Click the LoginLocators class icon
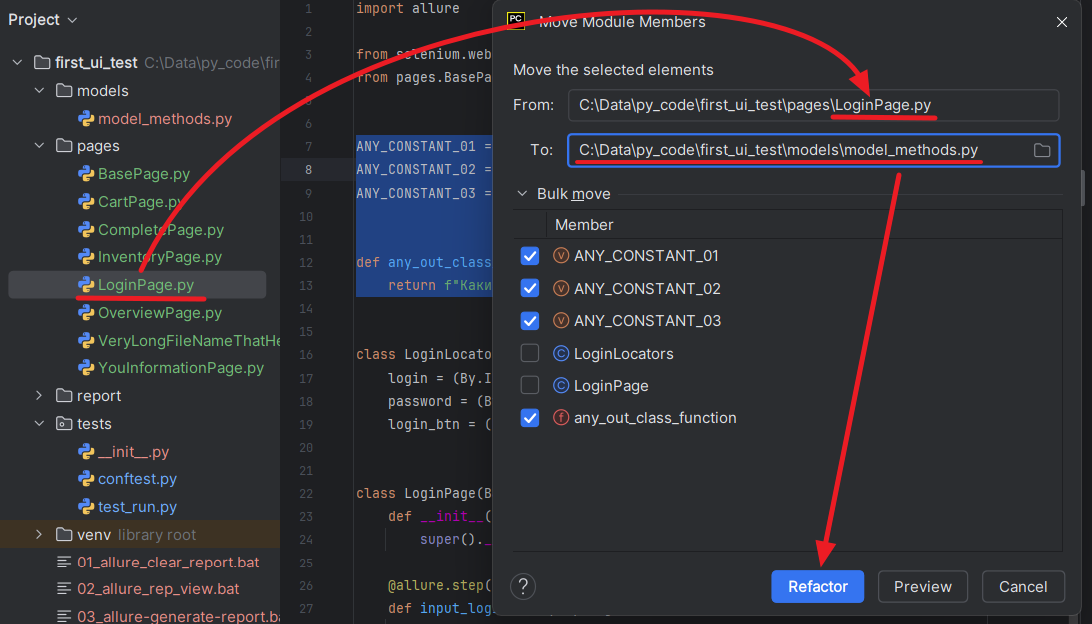1092x624 pixels. pyautogui.click(x=561, y=354)
